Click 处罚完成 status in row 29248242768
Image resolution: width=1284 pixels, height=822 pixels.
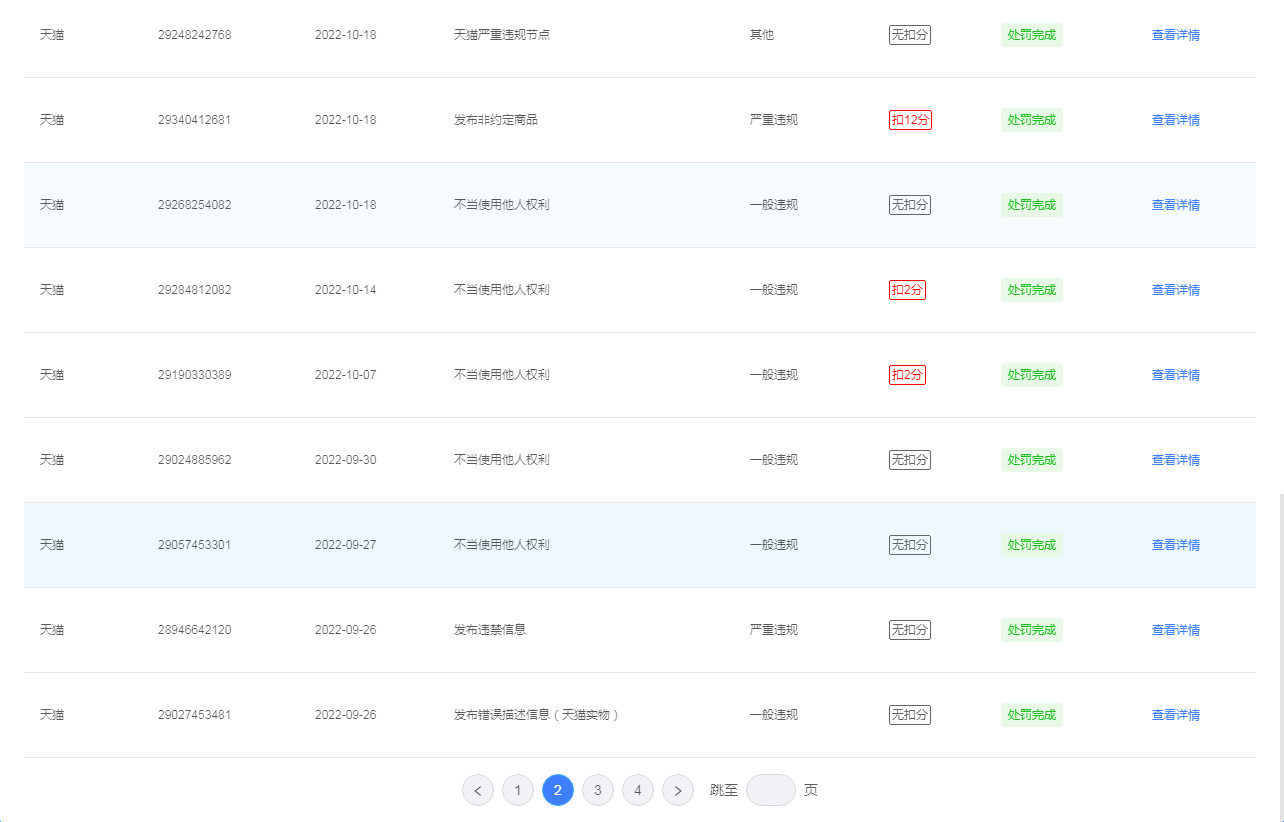coord(1031,35)
